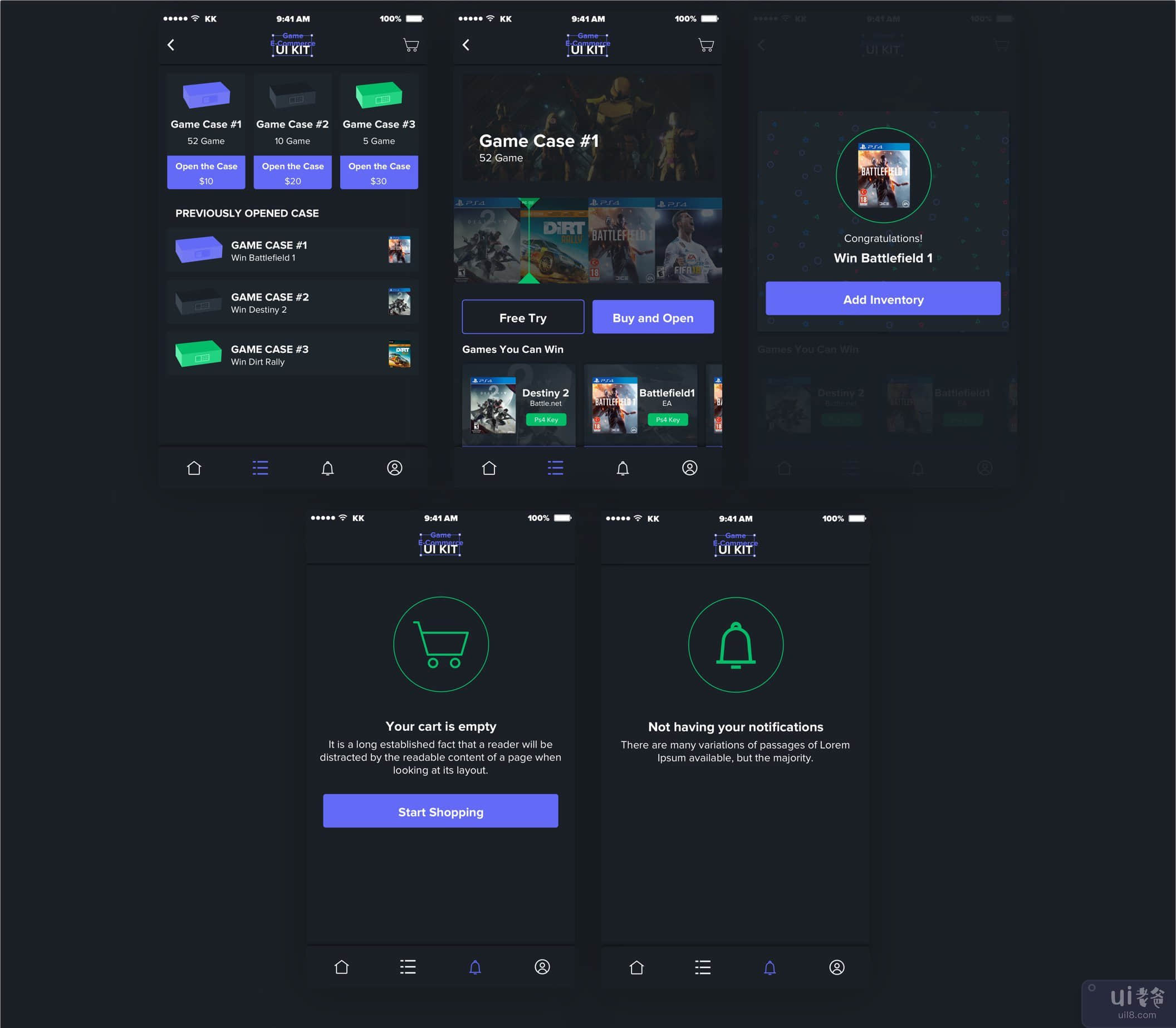Toggle Buy and Open on Game Case #1
The height and width of the screenshot is (1028, 1176).
pyautogui.click(x=653, y=318)
